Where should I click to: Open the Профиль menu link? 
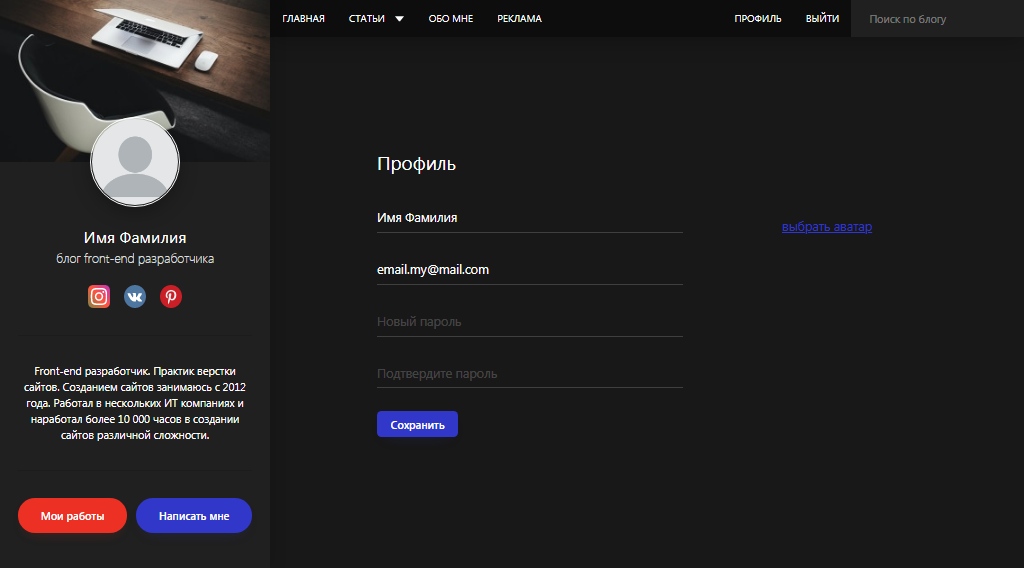point(758,19)
